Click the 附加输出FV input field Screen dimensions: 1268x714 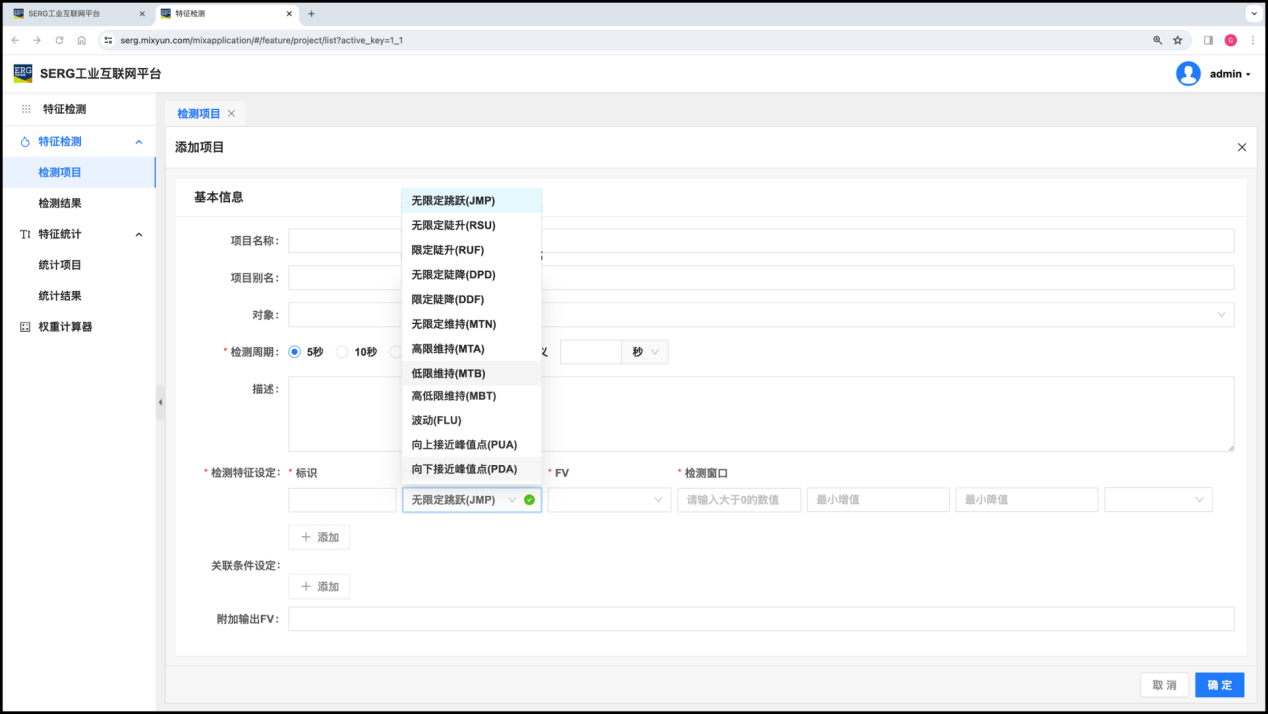[x=760, y=619]
